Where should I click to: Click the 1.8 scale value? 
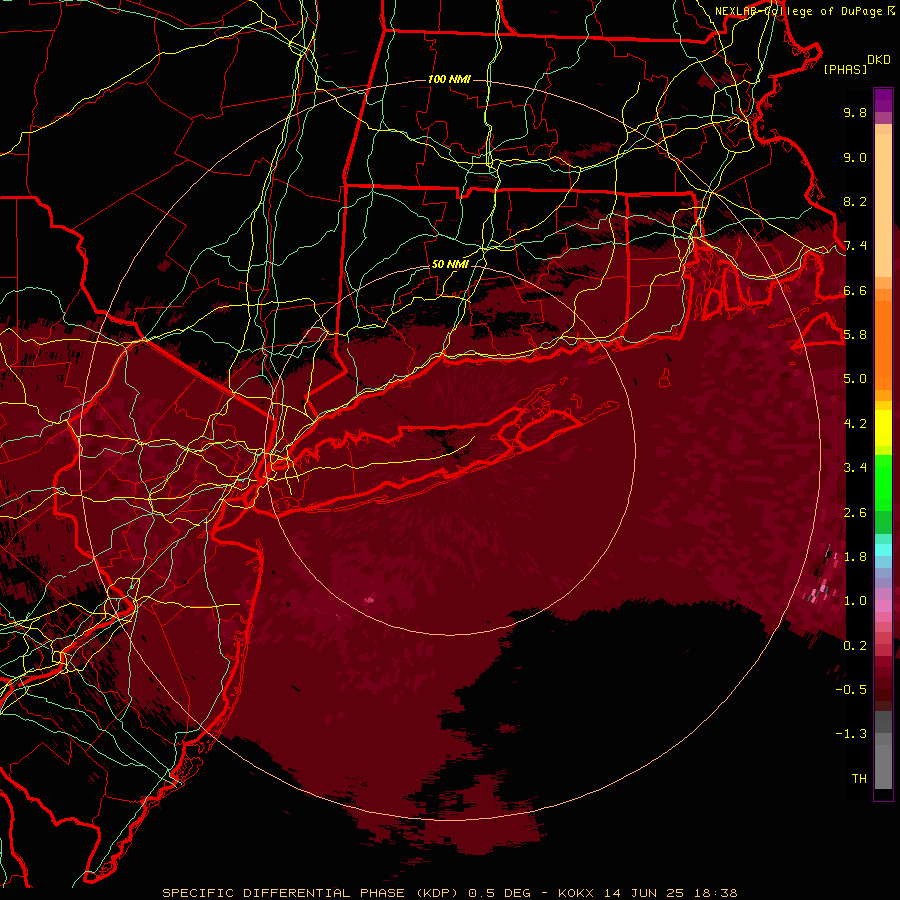click(x=855, y=557)
